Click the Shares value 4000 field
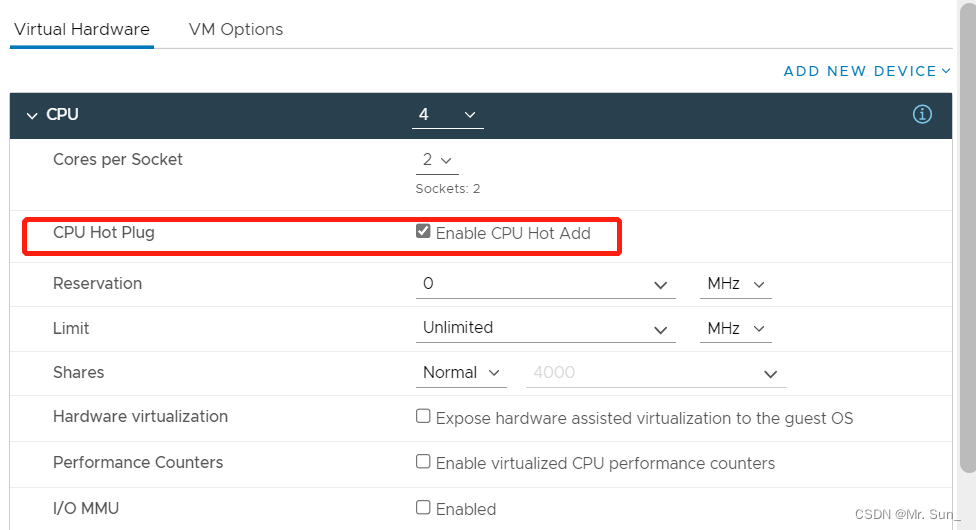 coord(640,373)
